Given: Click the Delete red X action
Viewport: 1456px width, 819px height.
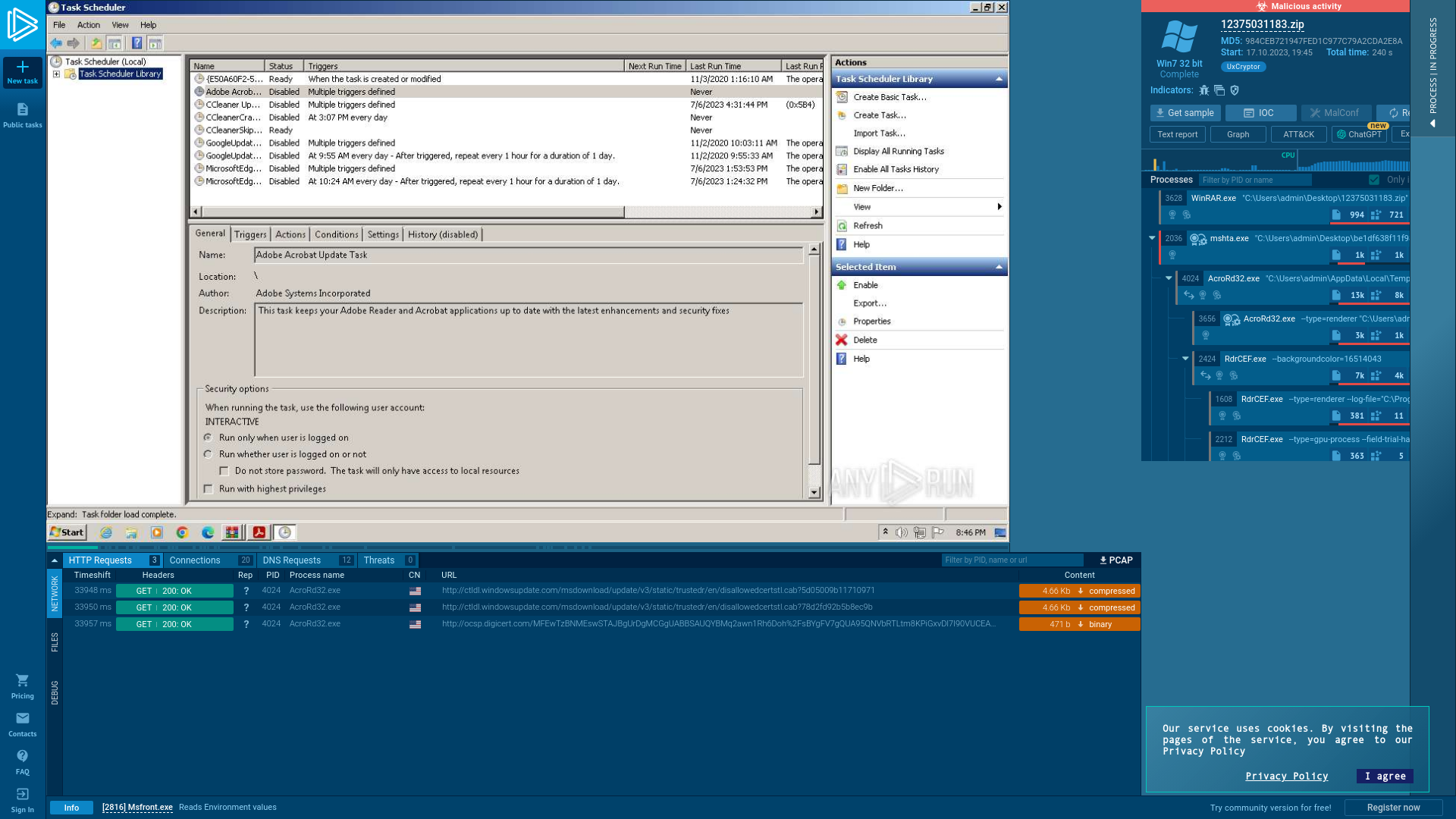Looking at the screenshot, I should [x=842, y=340].
